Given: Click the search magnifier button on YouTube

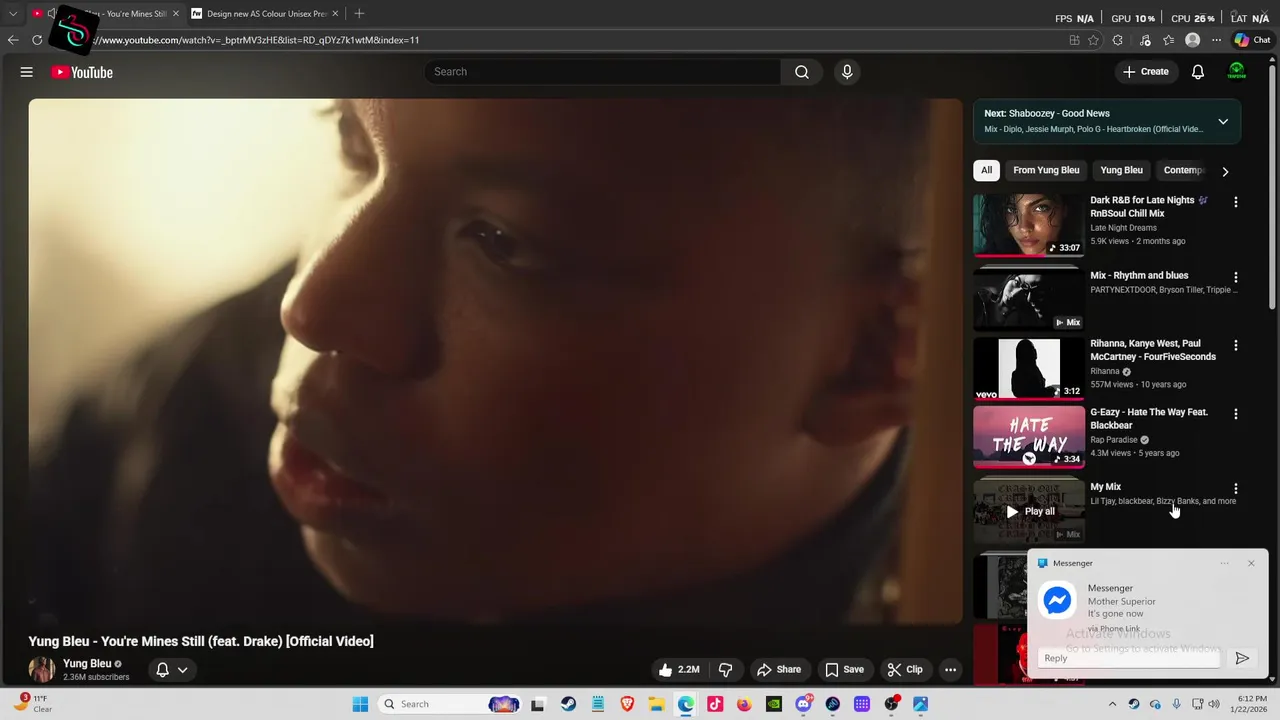Looking at the screenshot, I should 802,72.
